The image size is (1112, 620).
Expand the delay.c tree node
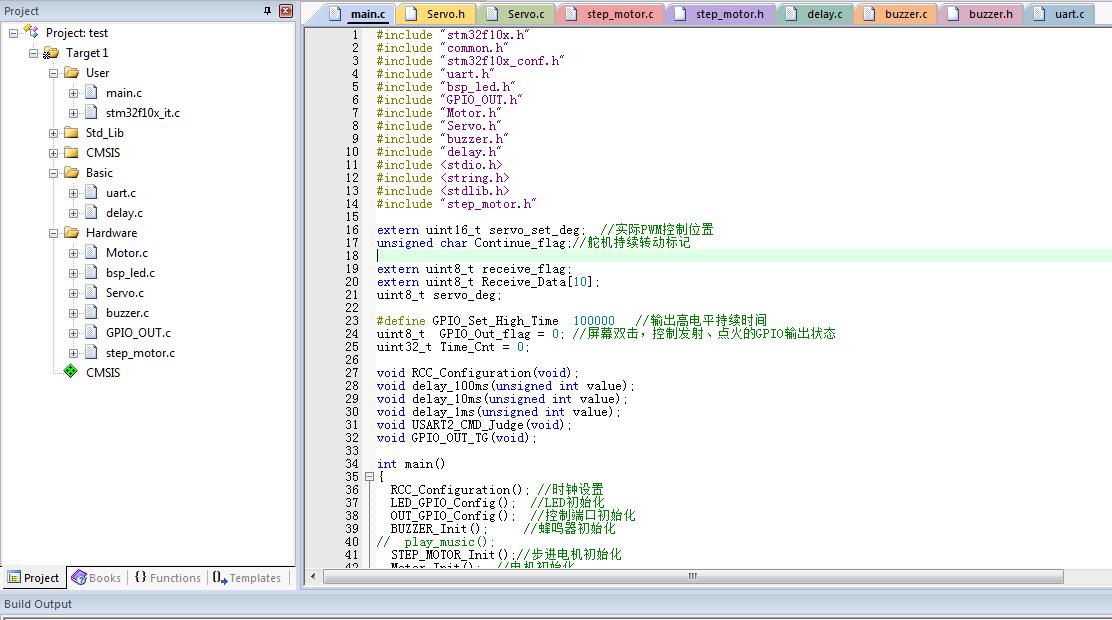tap(73, 213)
